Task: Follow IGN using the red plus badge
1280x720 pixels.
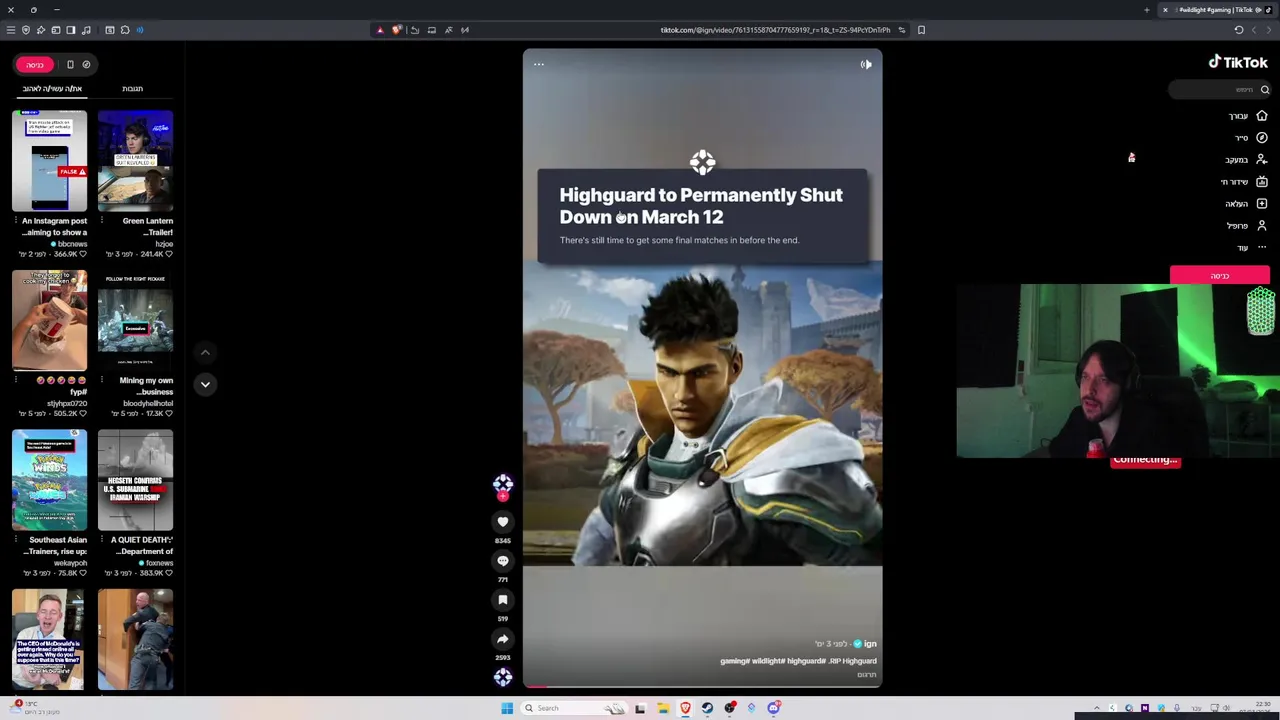Action: (503, 496)
